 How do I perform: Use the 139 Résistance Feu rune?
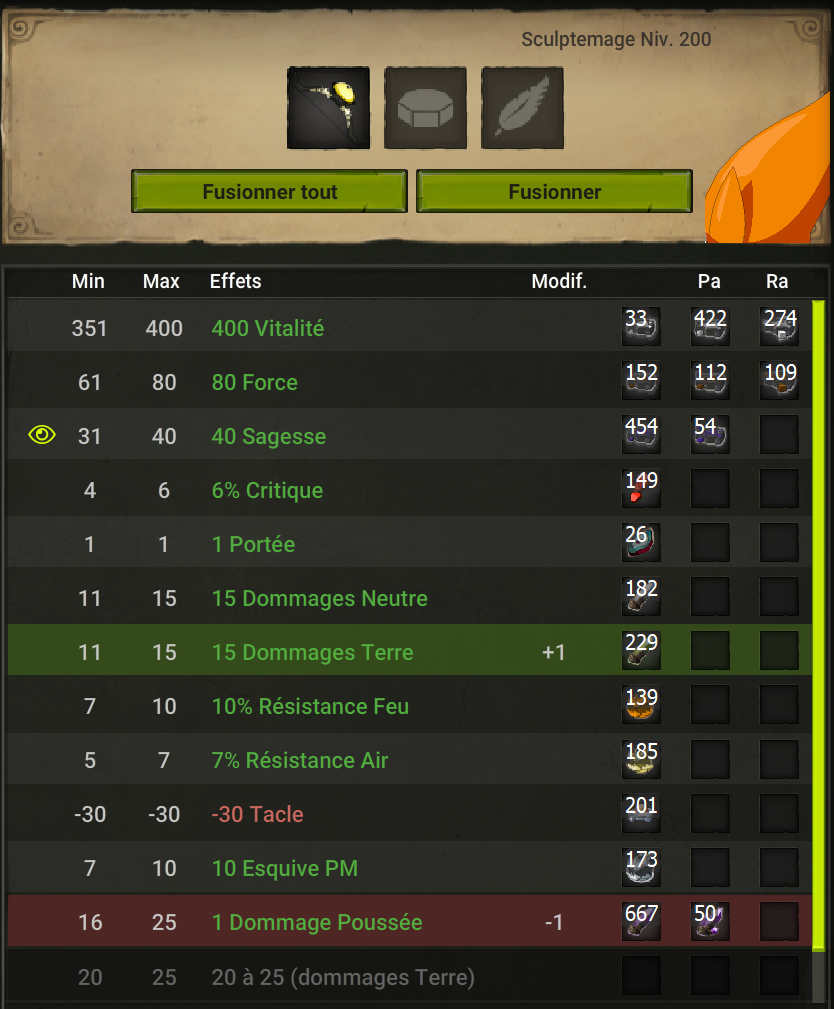pyautogui.click(x=641, y=705)
